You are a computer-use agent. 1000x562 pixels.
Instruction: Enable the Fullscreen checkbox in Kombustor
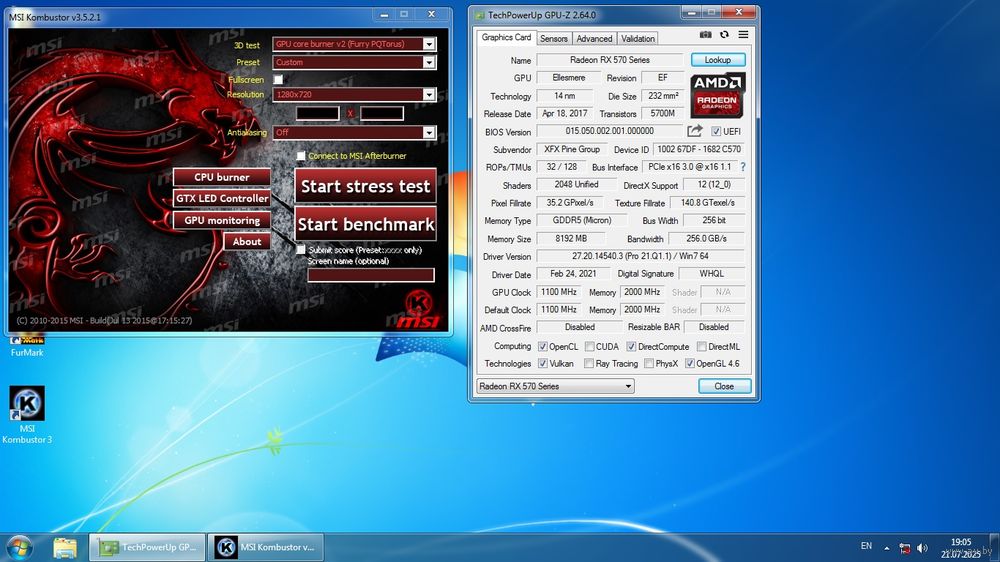point(278,80)
